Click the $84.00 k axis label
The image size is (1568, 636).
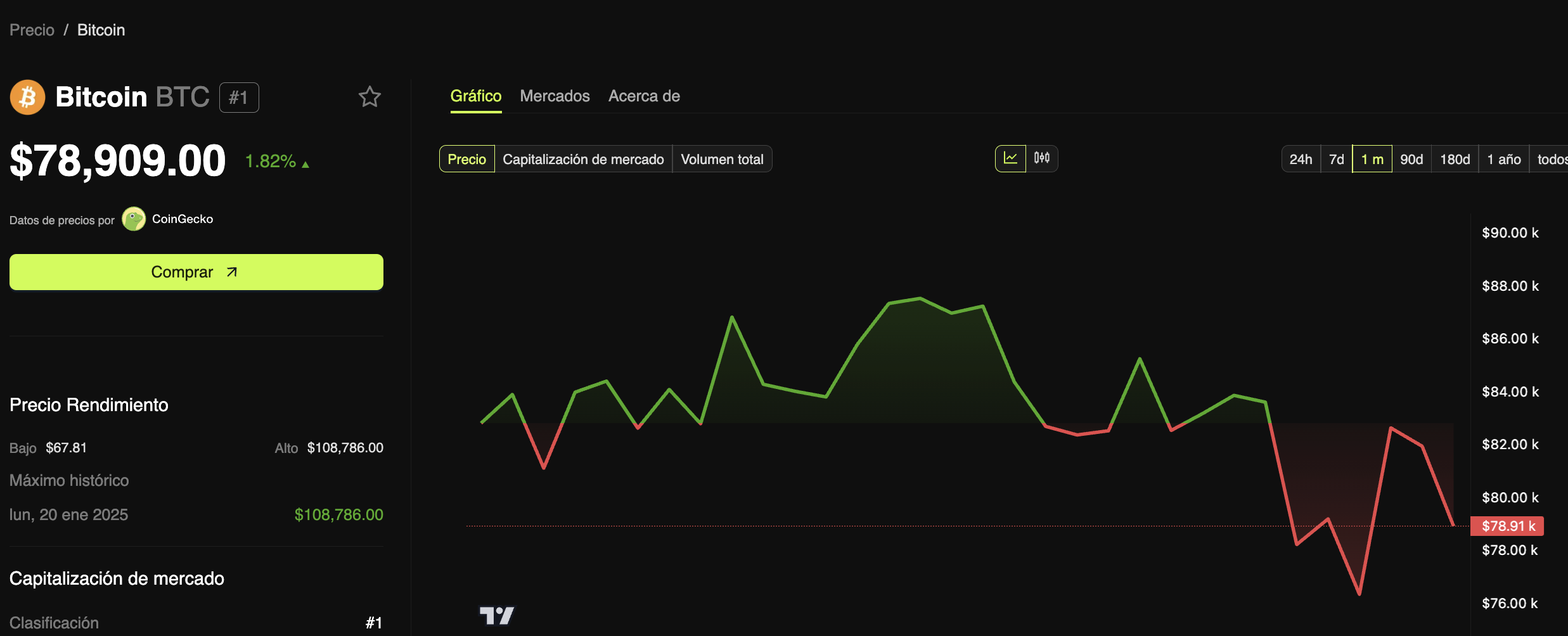[x=1510, y=391]
